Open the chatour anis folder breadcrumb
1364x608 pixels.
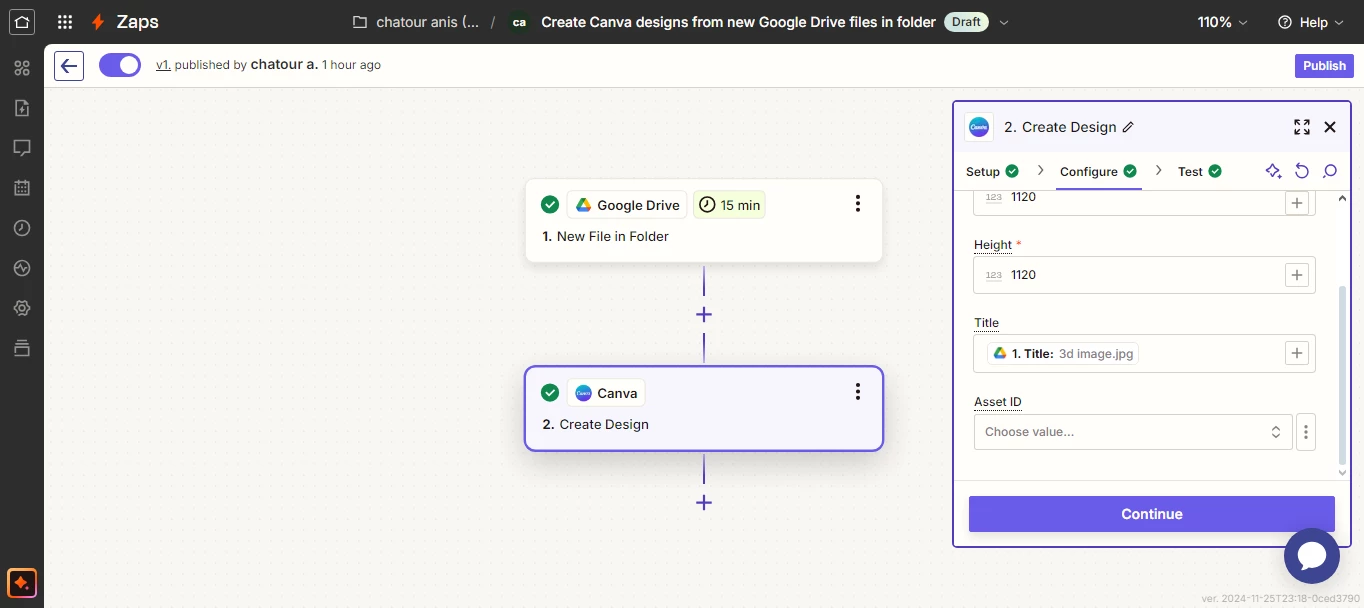(417, 22)
